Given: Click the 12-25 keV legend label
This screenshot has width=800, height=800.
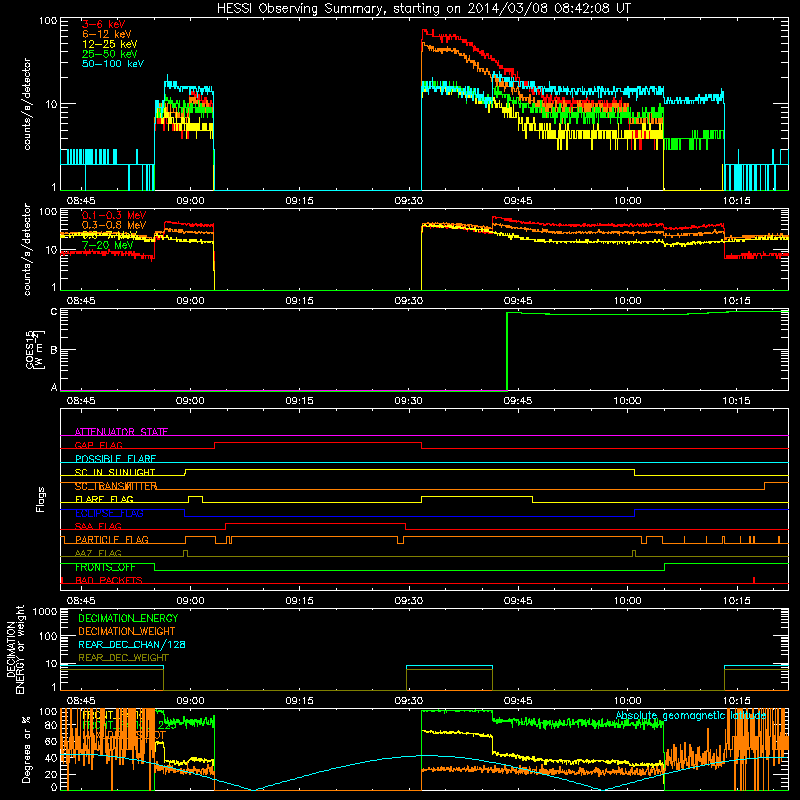Looking at the screenshot, I should coord(110,44).
